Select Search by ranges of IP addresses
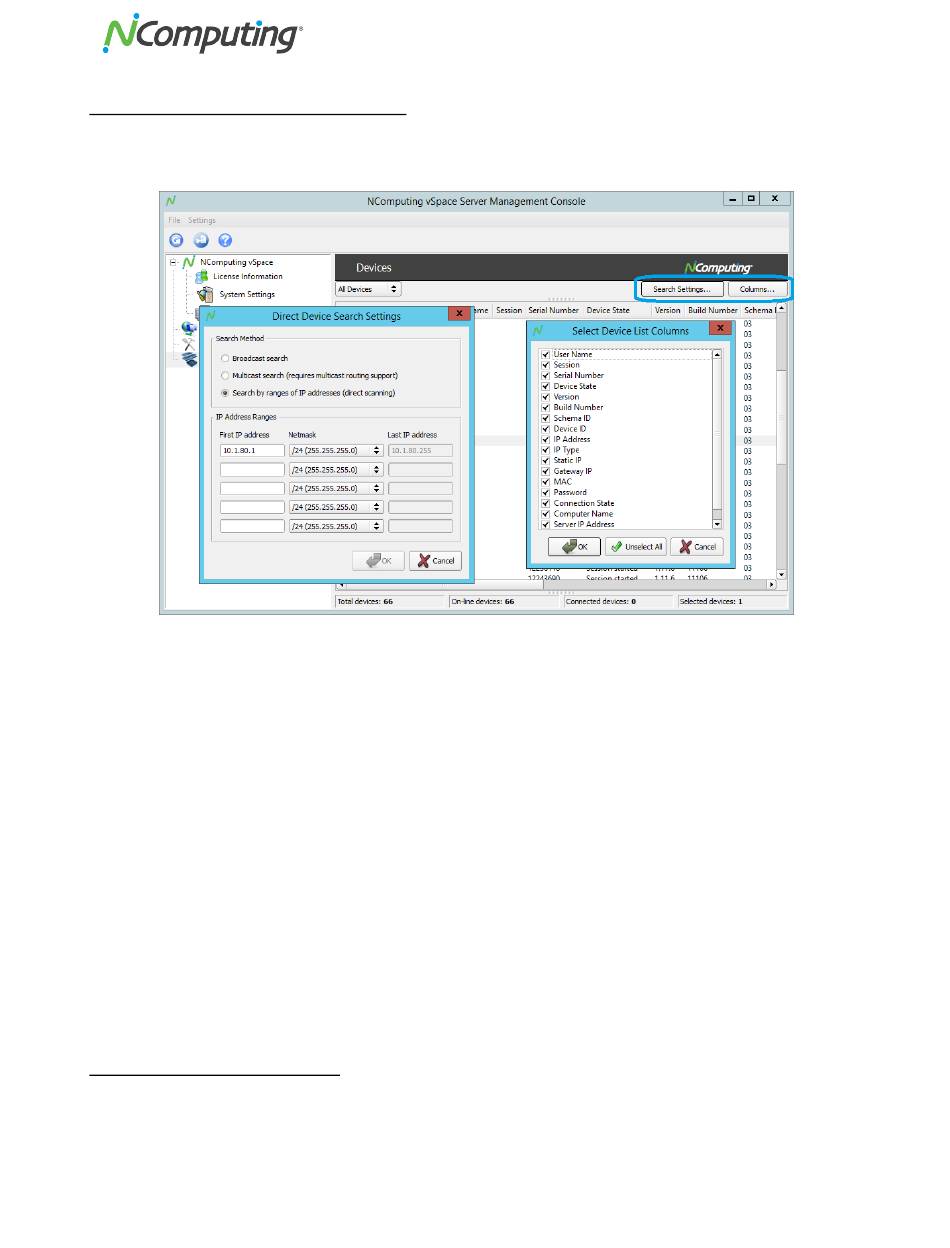This screenshot has width=950, height=1248. click(225, 393)
